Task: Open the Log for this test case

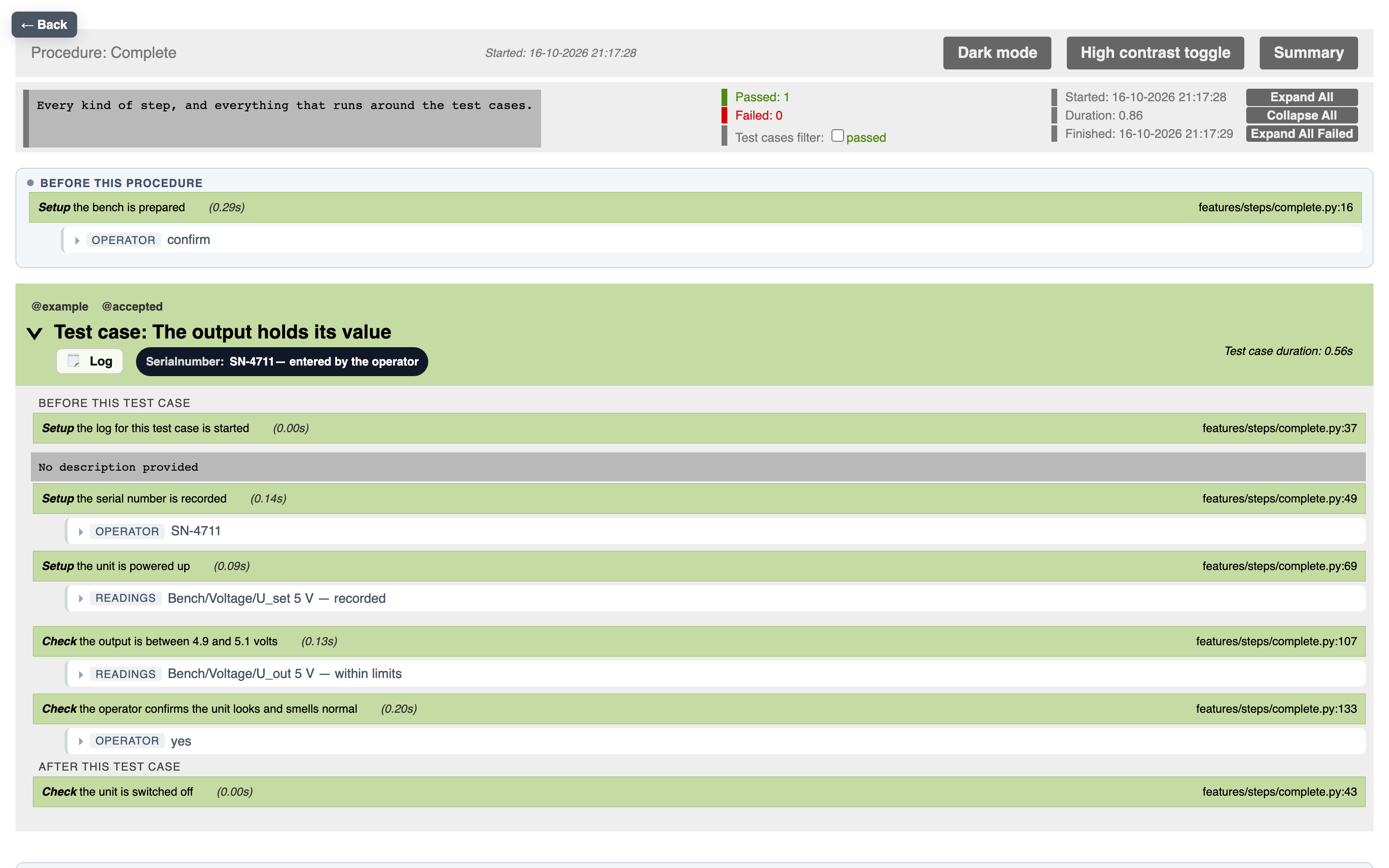Action: pyautogui.click(x=90, y=361)
